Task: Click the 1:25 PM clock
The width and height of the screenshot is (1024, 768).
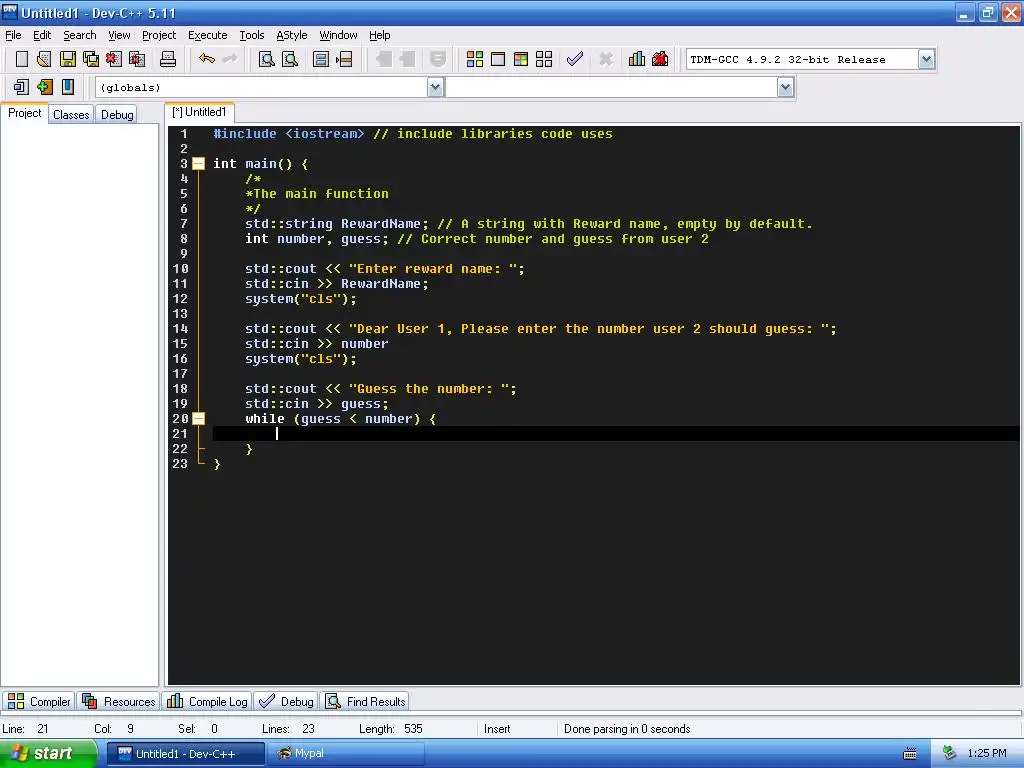Action: pos(987,754)
